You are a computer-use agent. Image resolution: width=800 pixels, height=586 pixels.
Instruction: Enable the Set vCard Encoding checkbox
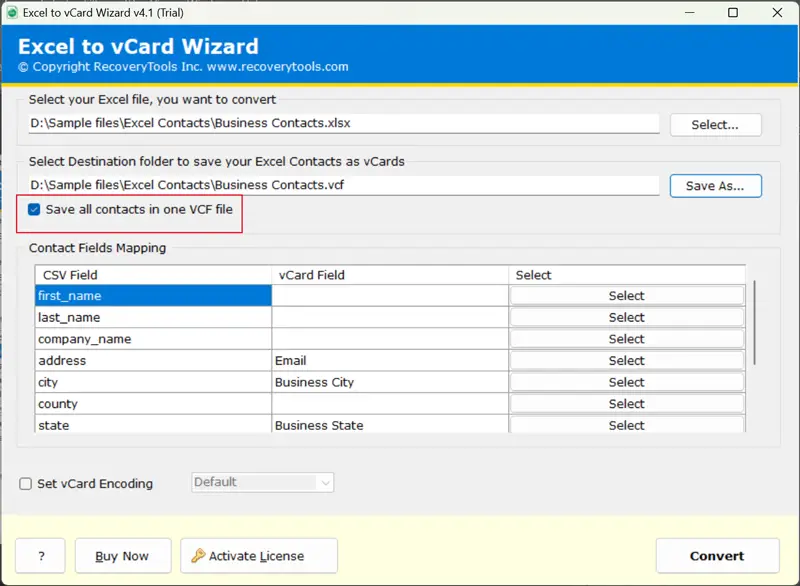coord(26,484)
